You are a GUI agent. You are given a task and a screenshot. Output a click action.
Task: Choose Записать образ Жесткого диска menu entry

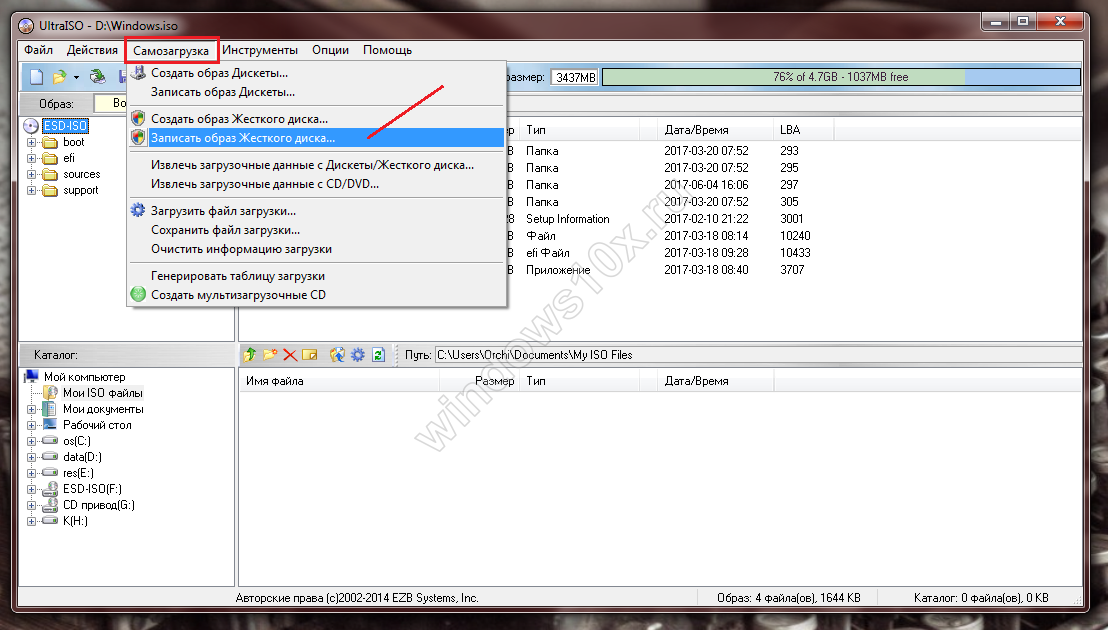pos(316,138)
